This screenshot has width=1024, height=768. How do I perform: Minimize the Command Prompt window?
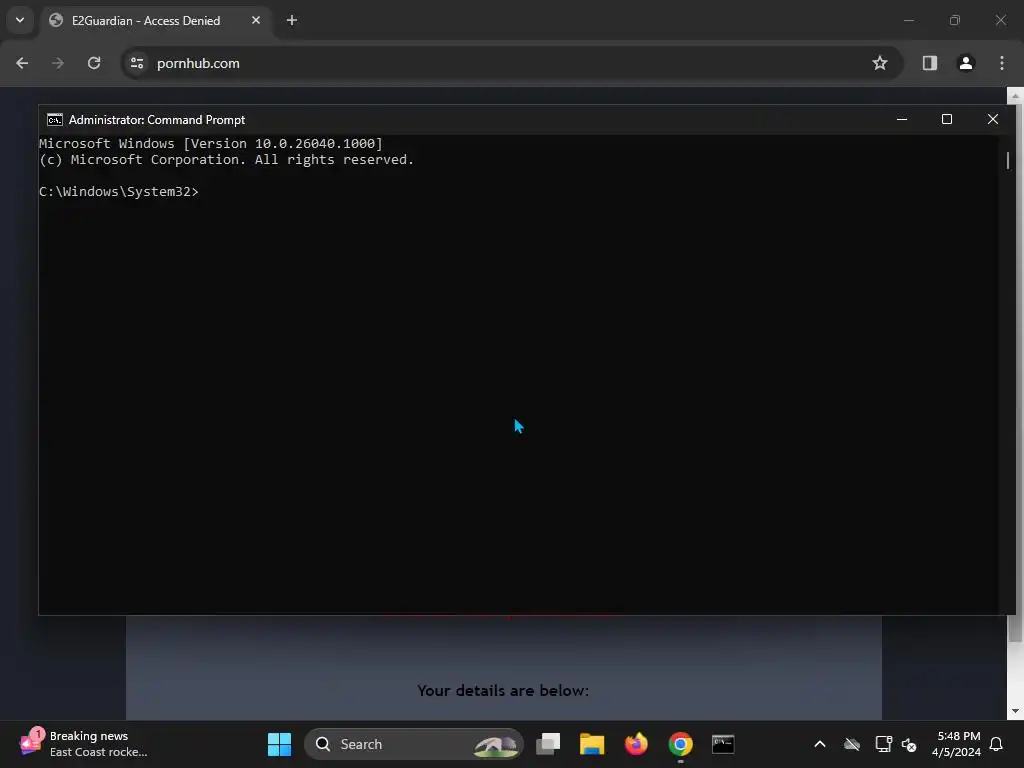point(902,120)
